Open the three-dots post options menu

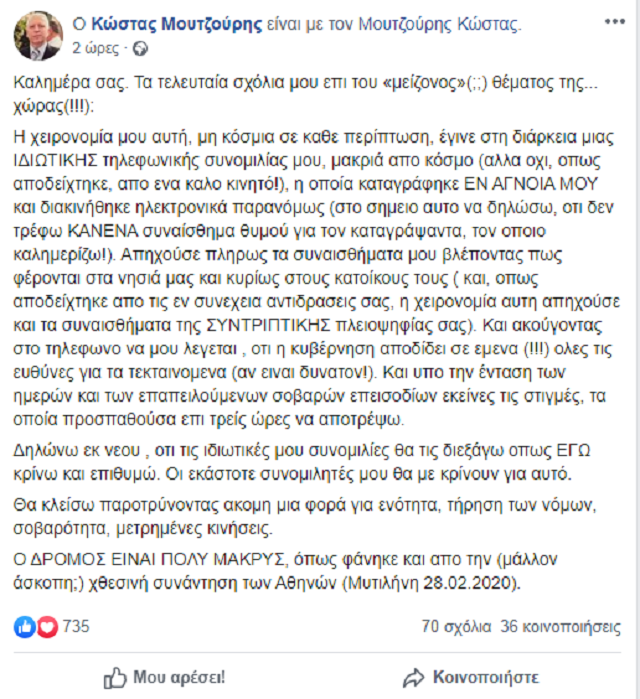615,21
